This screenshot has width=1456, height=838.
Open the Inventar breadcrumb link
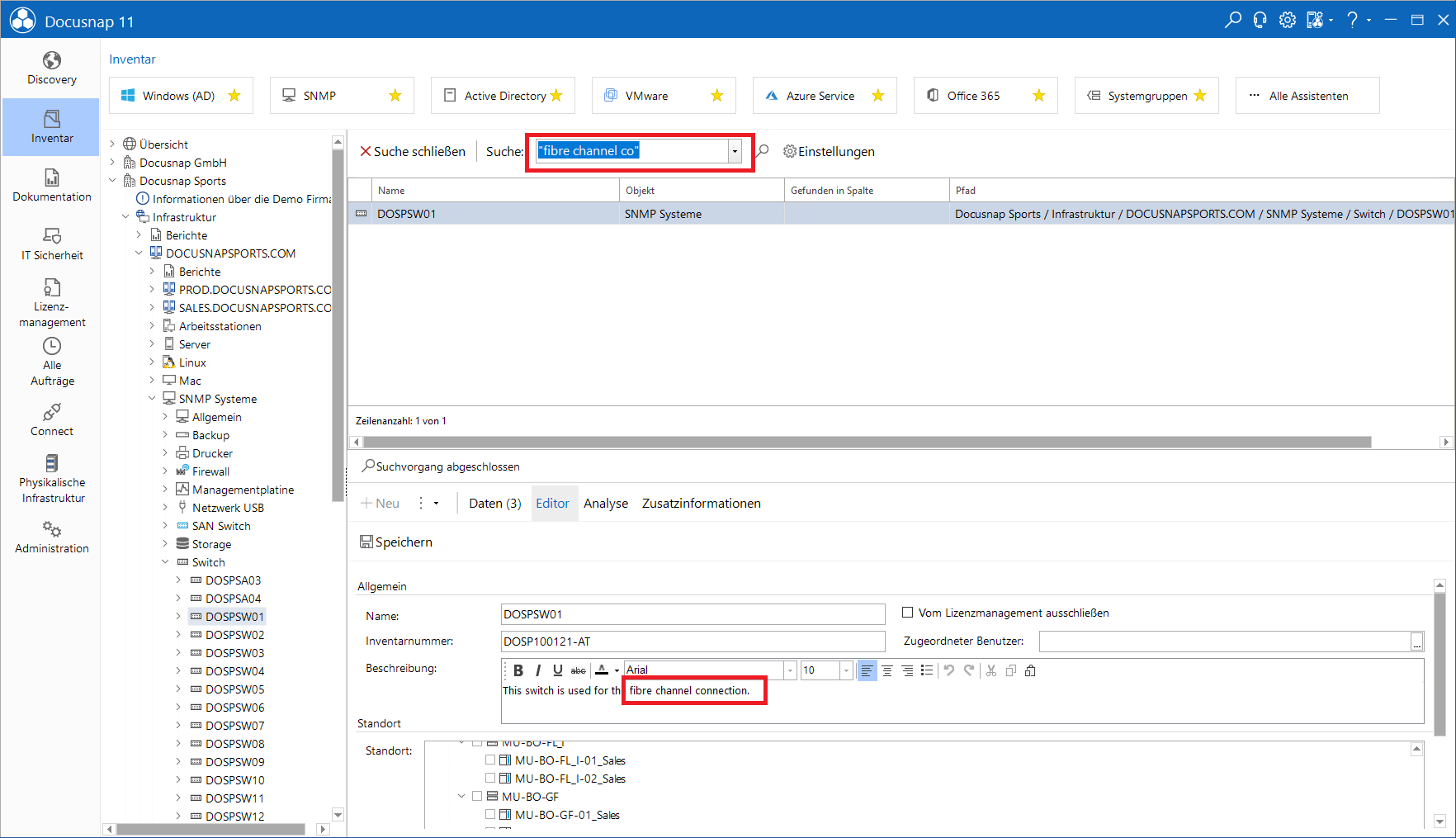pyautogui.click(x=132, y=59)
